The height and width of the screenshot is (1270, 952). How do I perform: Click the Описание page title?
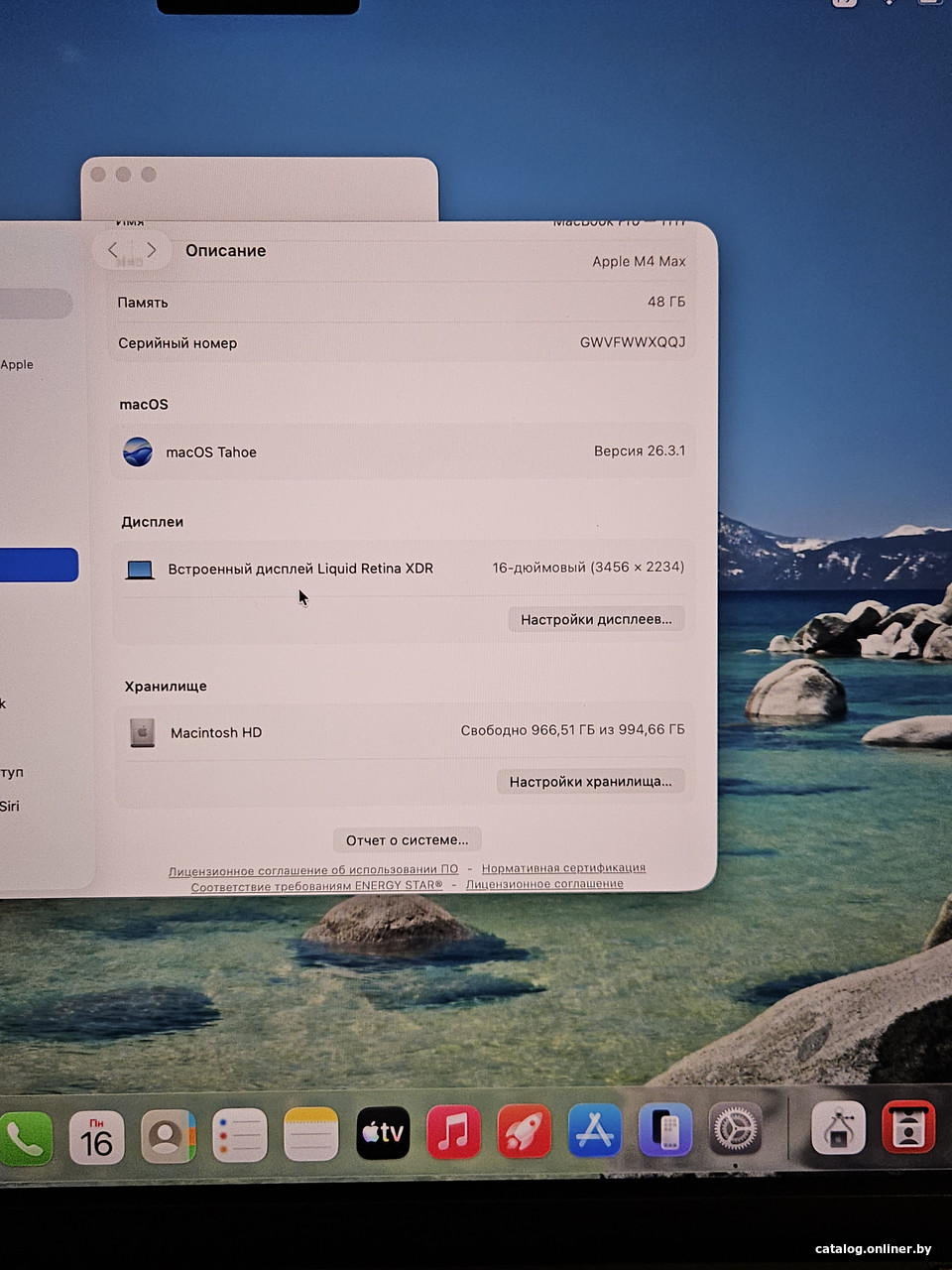(x=226, y=250)
